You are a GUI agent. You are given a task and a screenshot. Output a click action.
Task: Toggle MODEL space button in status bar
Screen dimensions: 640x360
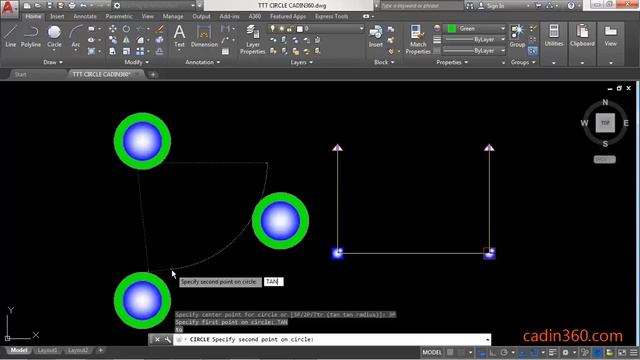pos(432,352)
